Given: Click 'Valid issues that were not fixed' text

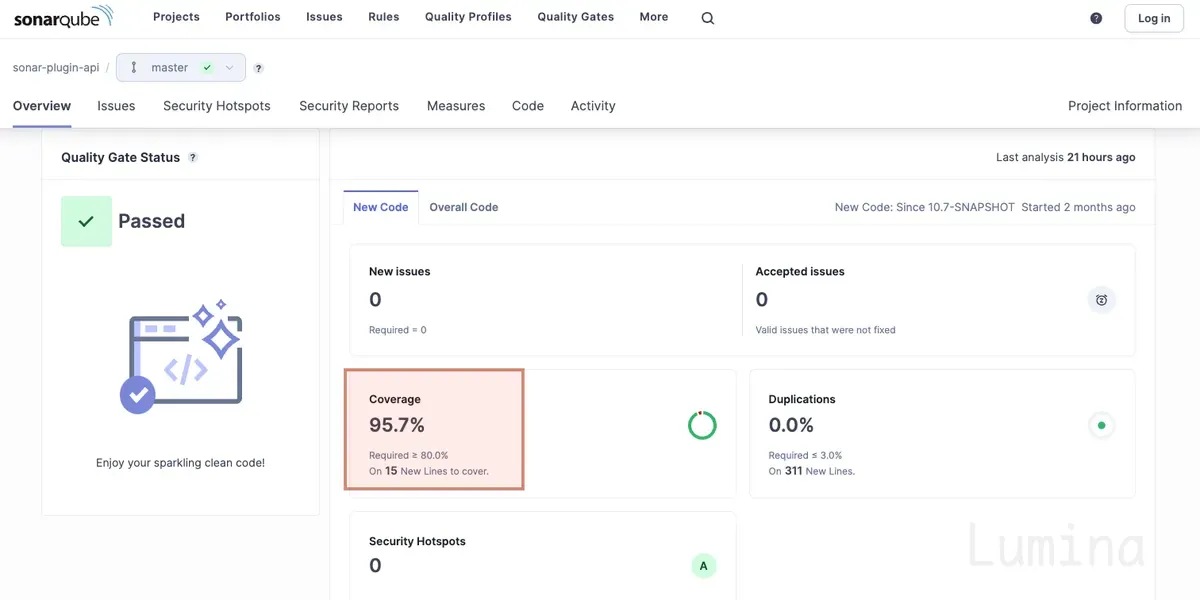Looking at the screenshot, I should [826, 329].
